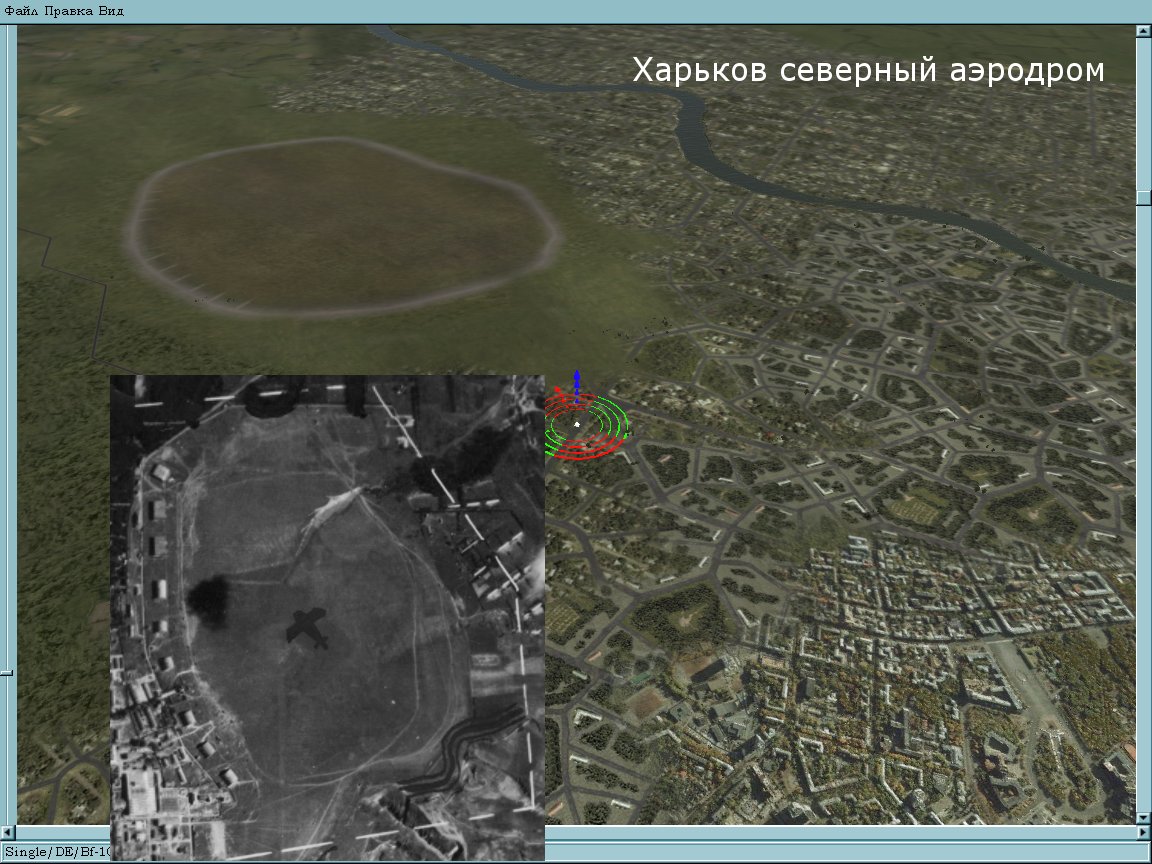
Task: Open the Вид menu
Action: point(111,11)
